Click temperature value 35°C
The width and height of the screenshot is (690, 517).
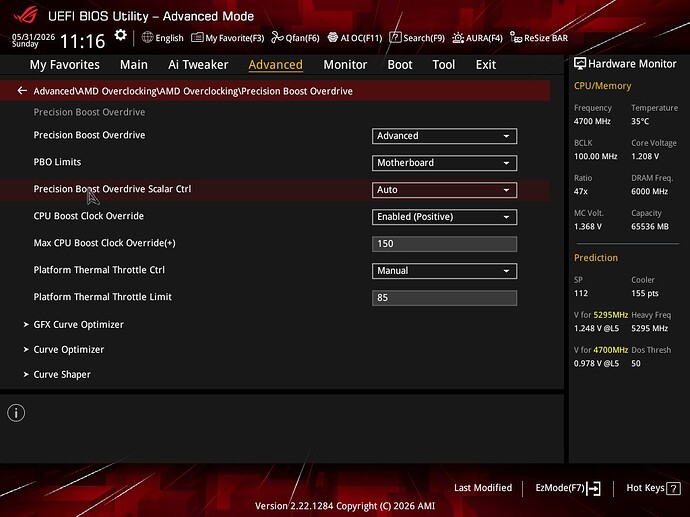pos(640,121)
